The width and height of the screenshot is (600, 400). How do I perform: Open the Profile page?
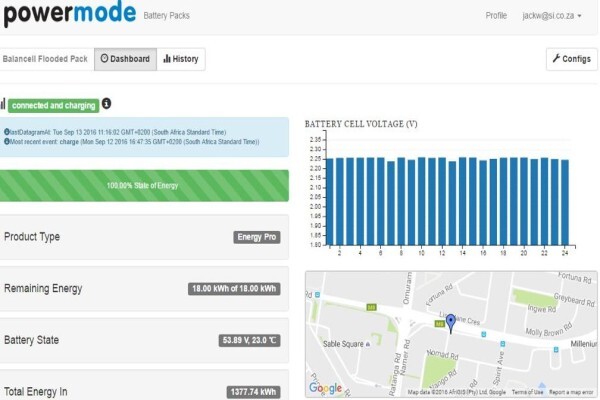(x=496, y=16)
